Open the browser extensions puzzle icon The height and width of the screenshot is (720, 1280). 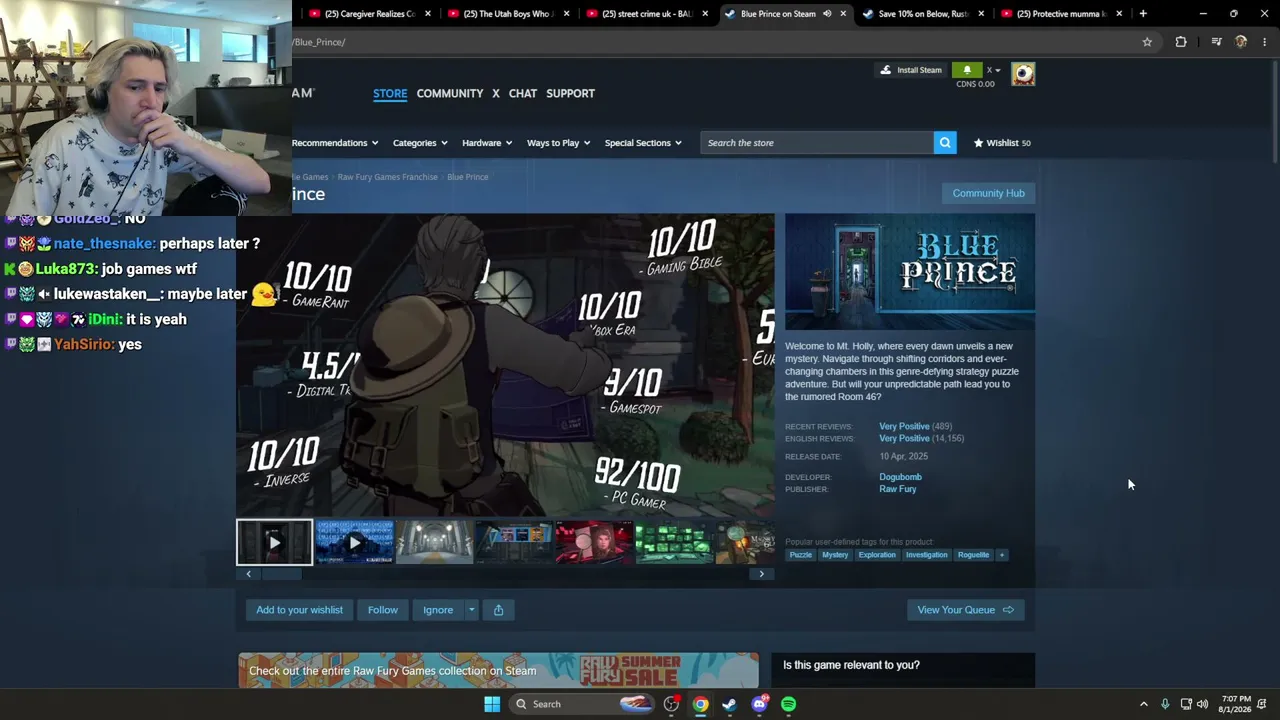1181,42
